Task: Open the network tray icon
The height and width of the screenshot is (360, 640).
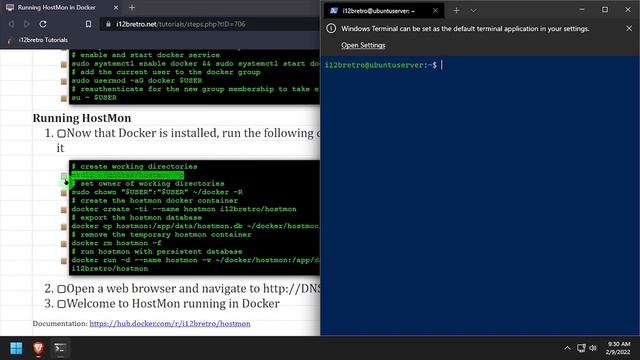Action: click(x=581, y=348)
